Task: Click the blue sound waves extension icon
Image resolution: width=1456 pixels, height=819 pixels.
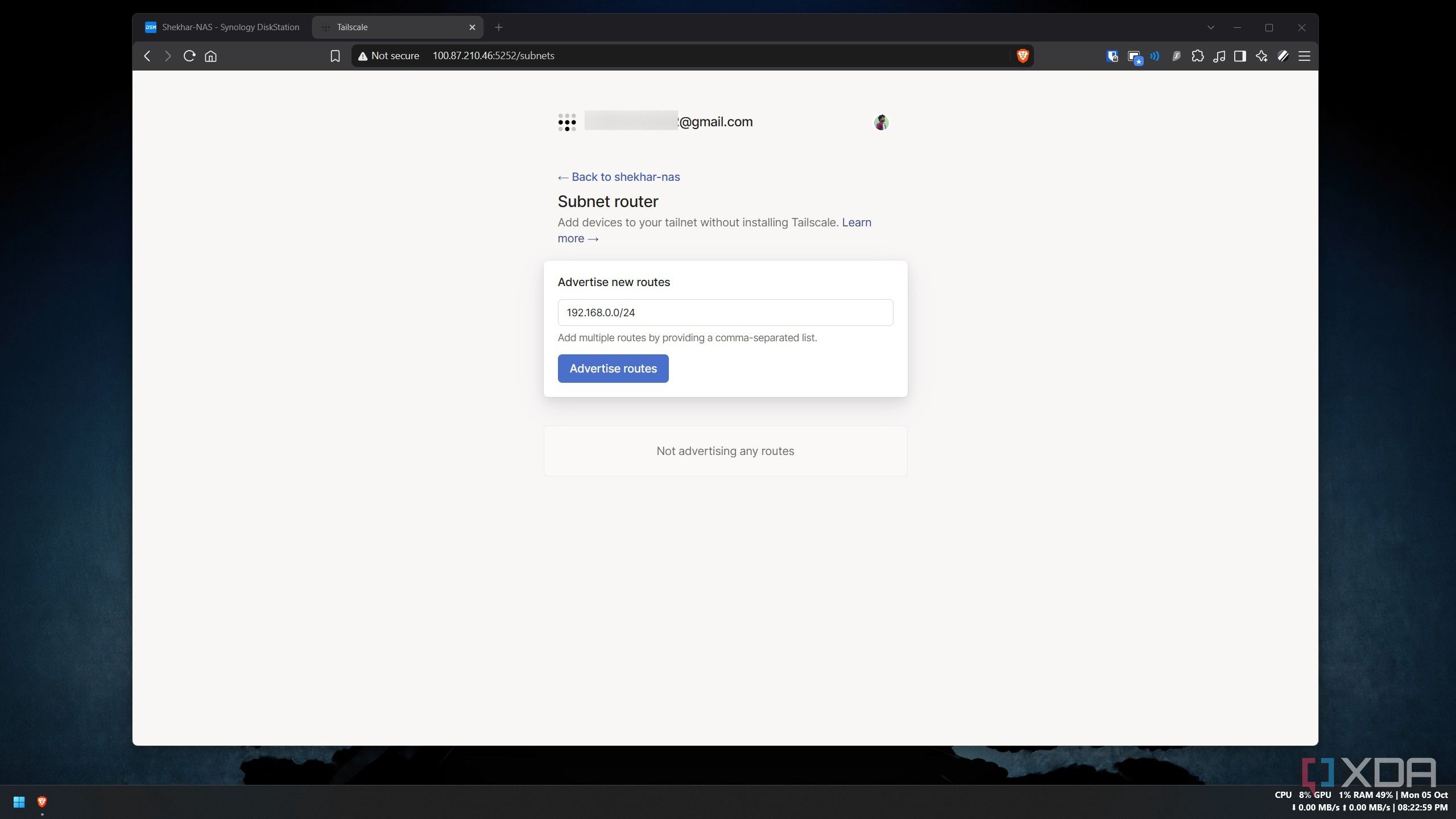Action: point(1155,56)
